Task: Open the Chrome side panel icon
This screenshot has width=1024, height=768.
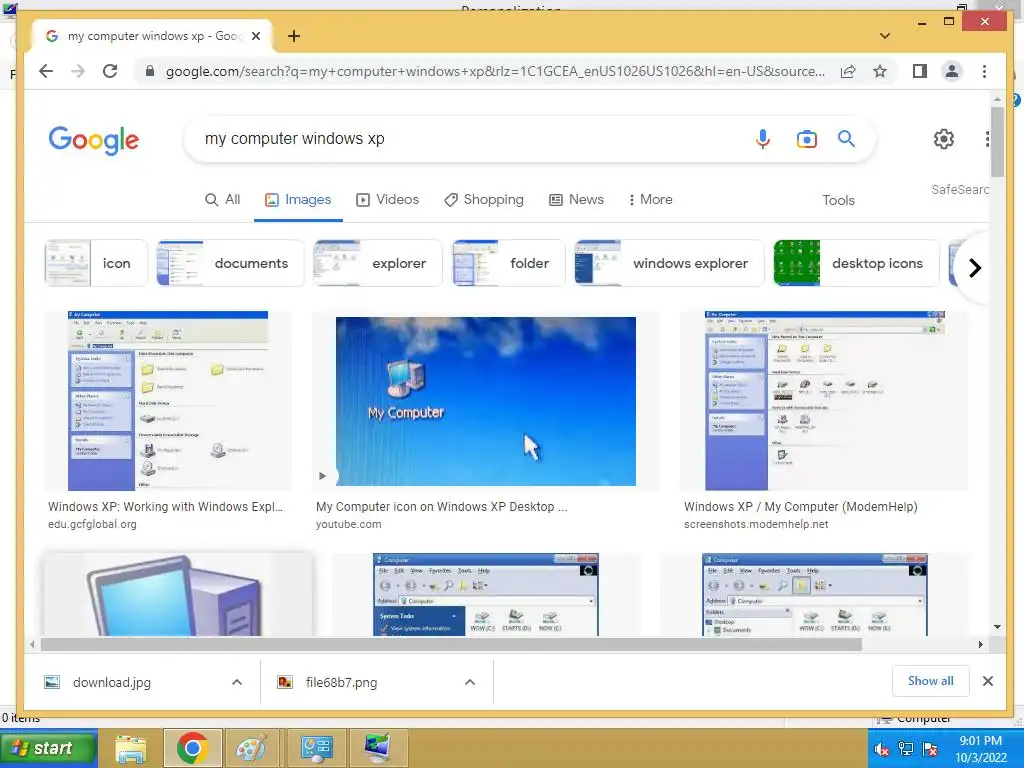Action: click(x=920, y=71)
